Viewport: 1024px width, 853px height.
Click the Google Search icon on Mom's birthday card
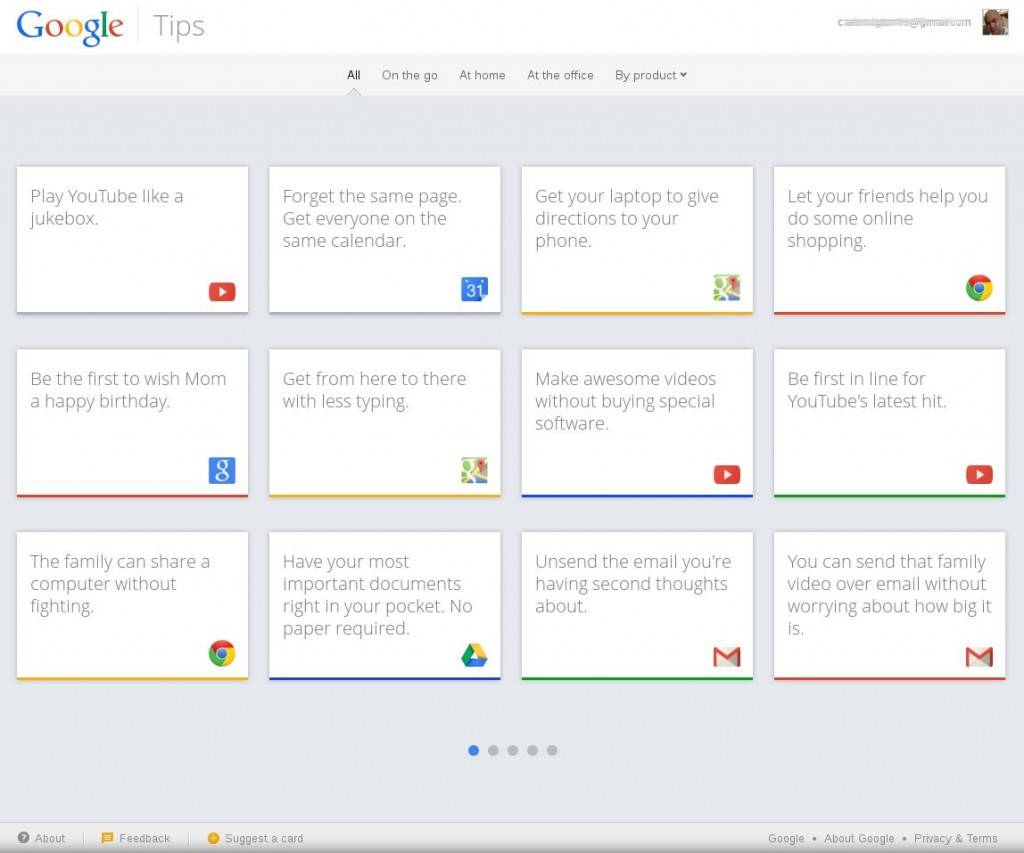221,470
